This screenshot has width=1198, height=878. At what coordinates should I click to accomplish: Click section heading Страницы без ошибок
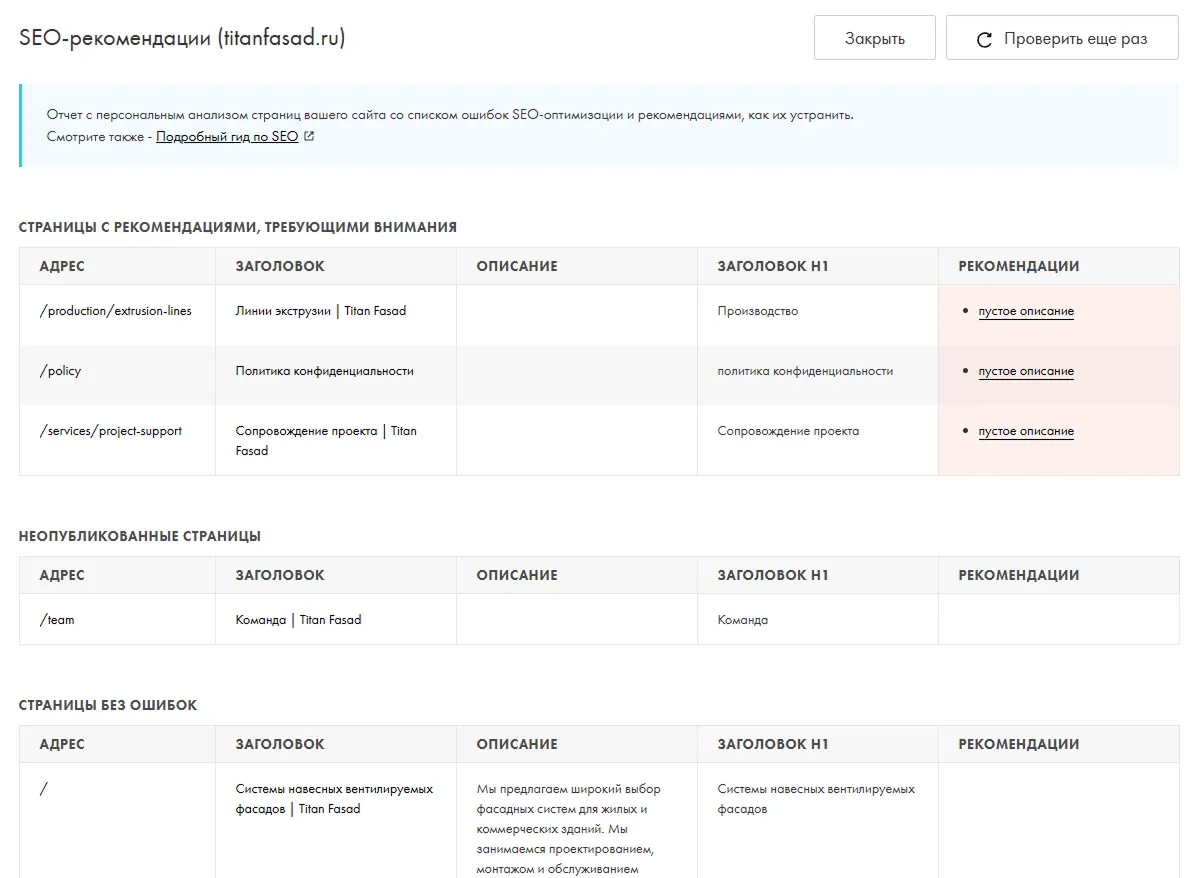pyautogui.click(x=108, y=705)
